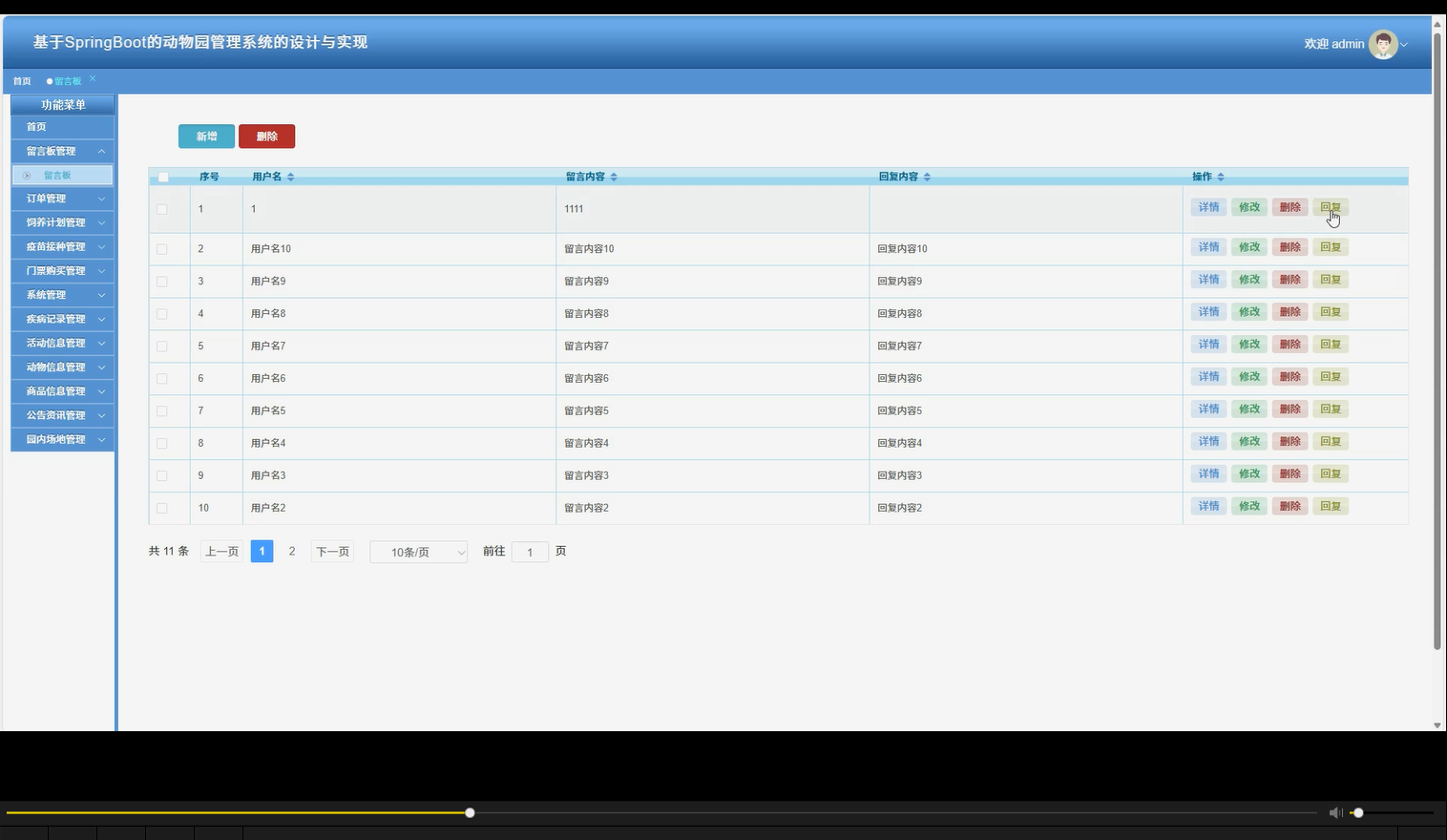Switch to the 首页 tab

[22, 81]
